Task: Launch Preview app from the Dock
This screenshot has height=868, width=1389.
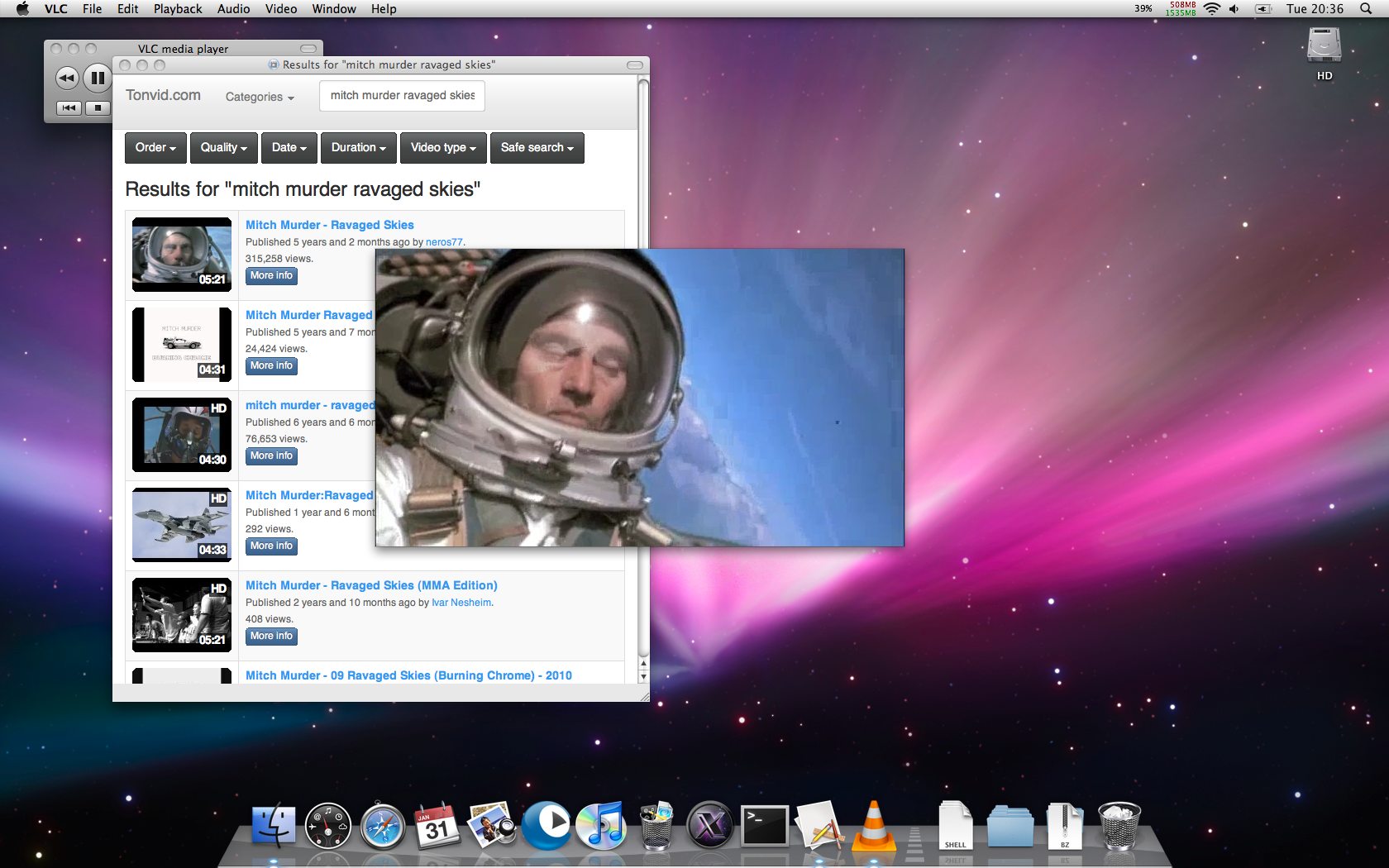Action: 492,825
